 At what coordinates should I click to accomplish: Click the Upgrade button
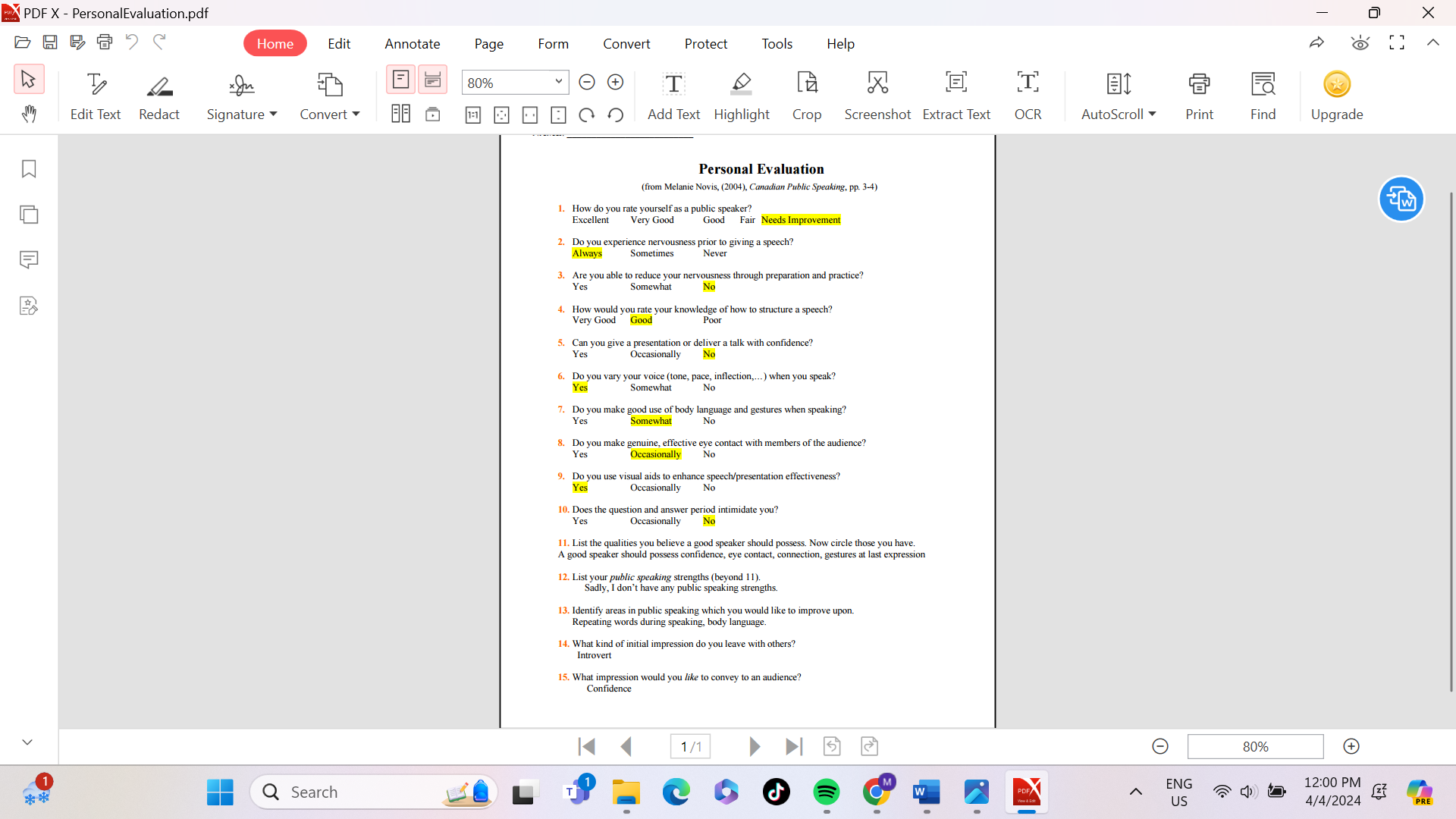point(1337,95)
